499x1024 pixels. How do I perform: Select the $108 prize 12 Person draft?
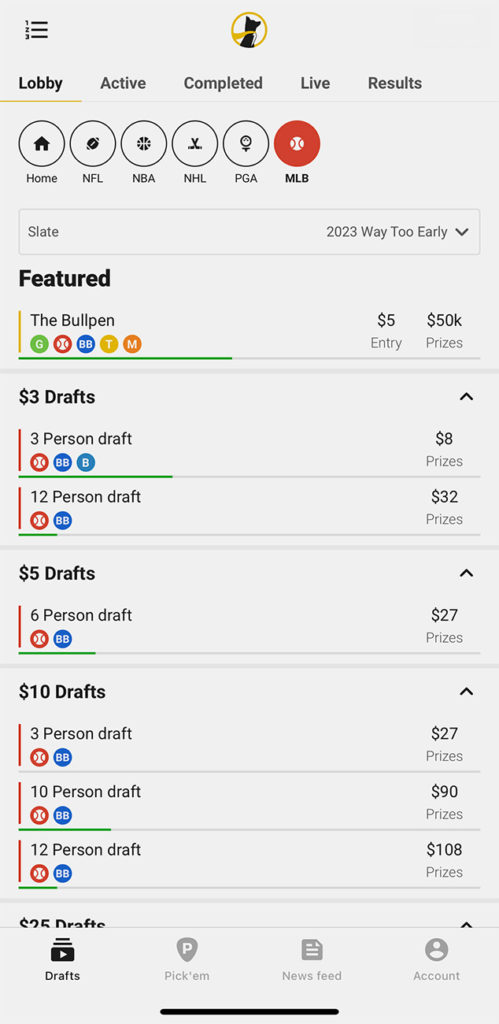(250, 861)
